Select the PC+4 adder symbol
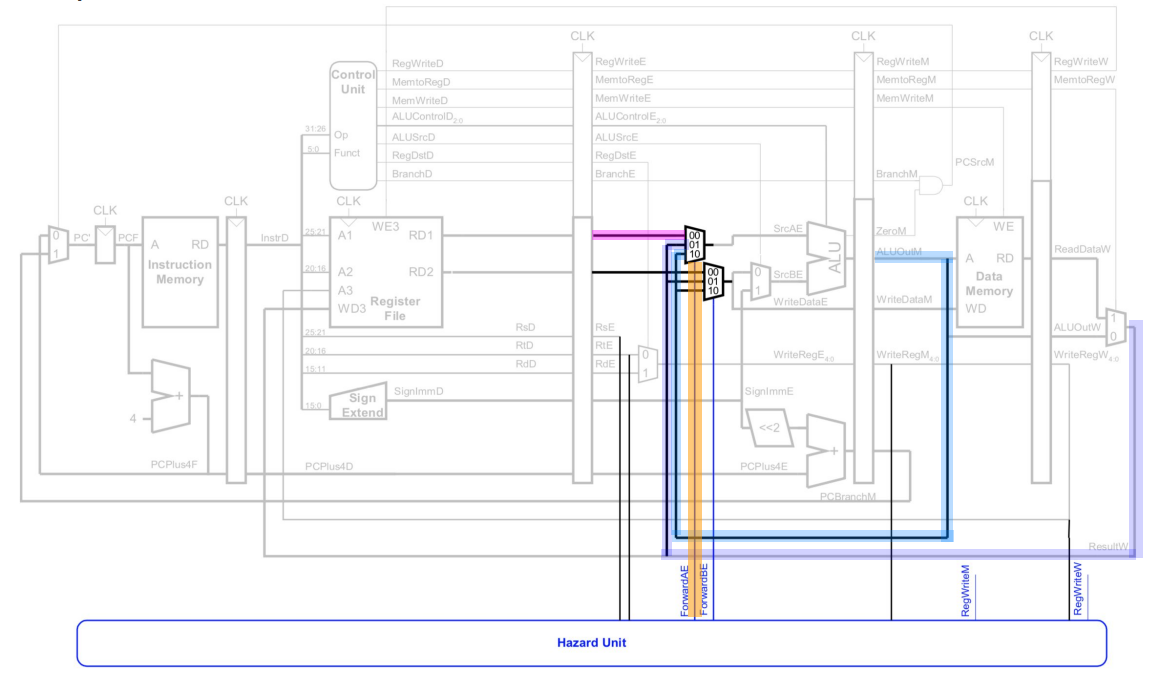1160x677 pixels. (x=173, y=397)
